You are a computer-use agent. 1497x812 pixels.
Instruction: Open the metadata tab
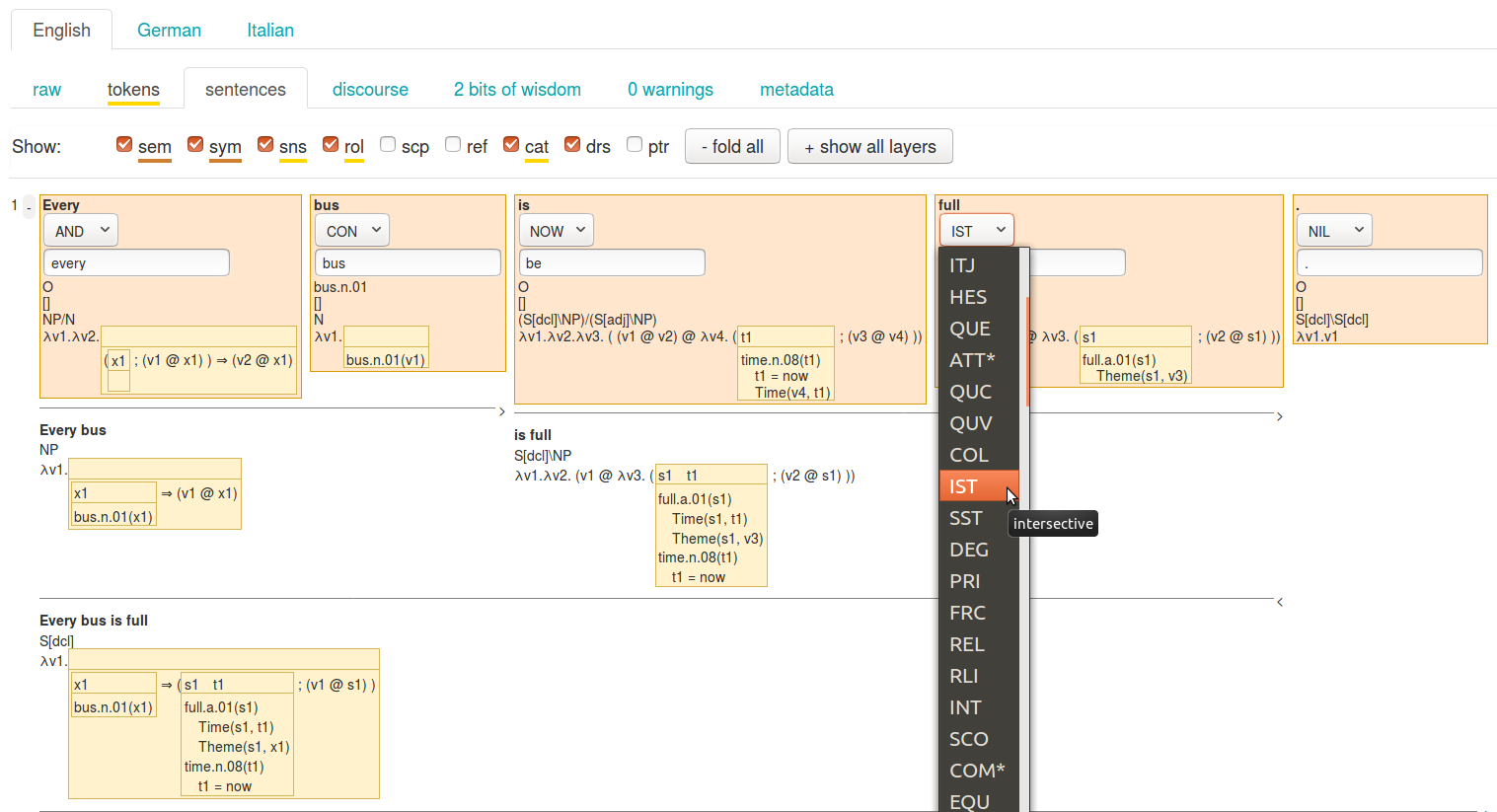[796, 90]
